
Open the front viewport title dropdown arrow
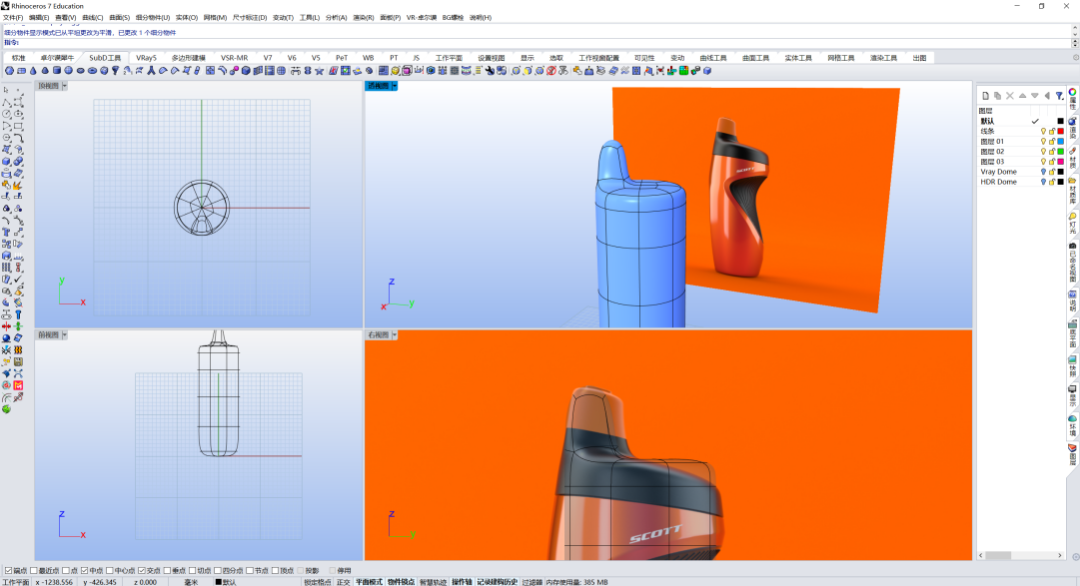tap(65, 335)
